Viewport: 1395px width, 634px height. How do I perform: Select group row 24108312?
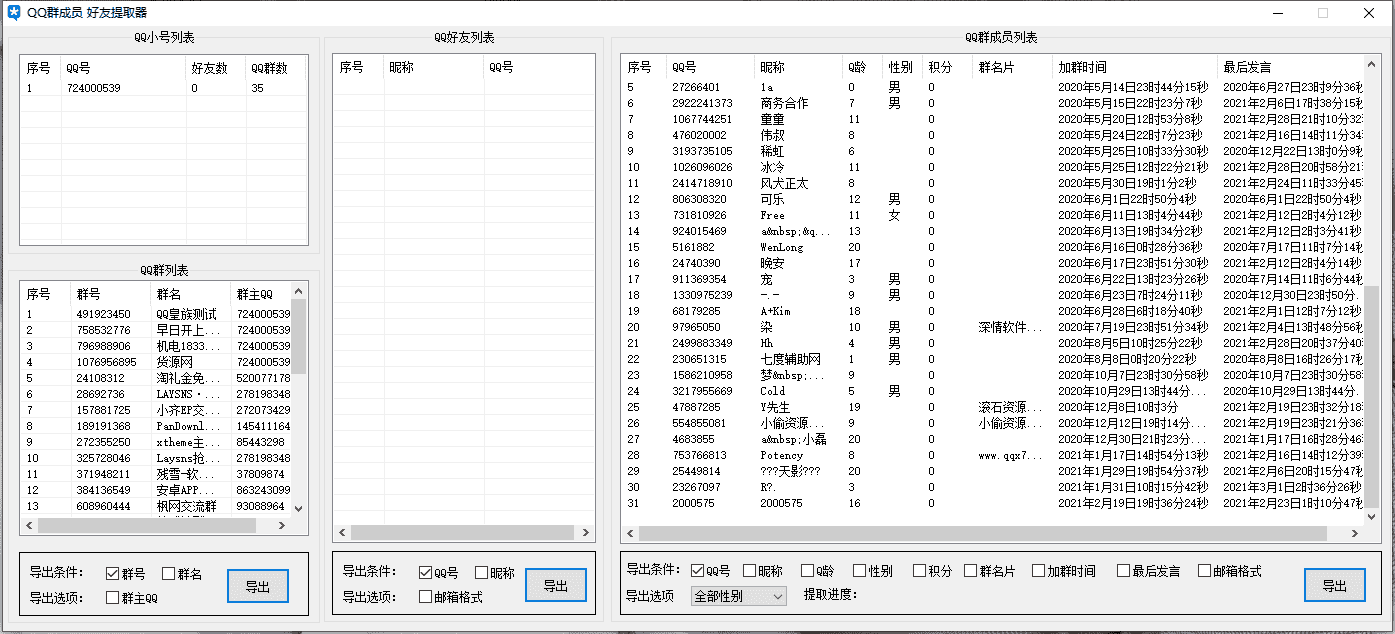pos(156,378)
